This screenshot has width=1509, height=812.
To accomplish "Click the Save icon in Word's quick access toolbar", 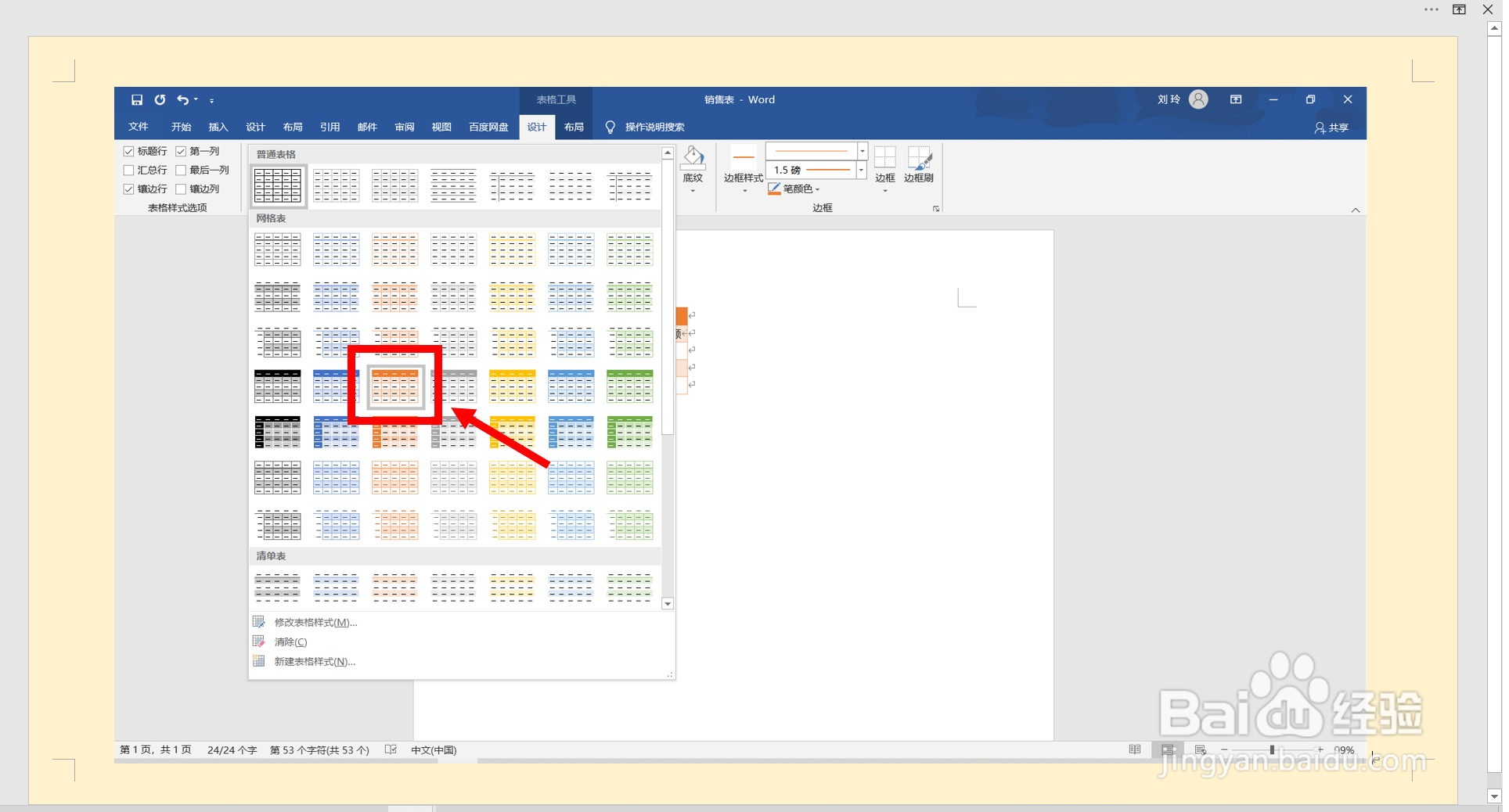I will click(x=137, y=99).
